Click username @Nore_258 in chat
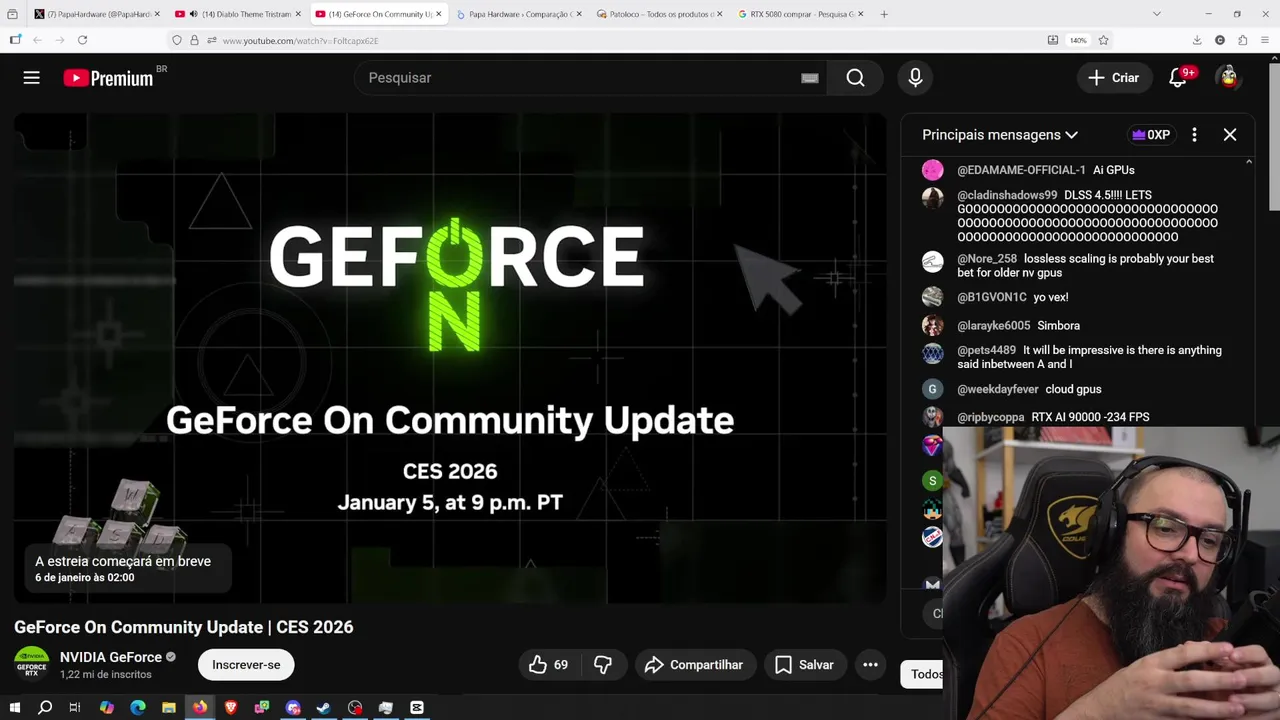Screen dimensions: 1280x720 point(987,259)
